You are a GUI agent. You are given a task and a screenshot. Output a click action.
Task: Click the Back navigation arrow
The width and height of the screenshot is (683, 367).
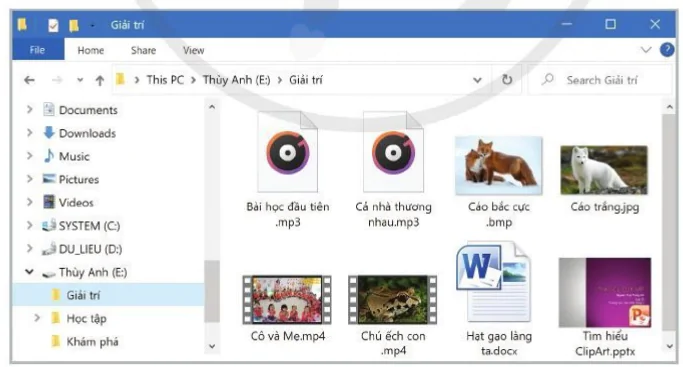pos(29,80)
